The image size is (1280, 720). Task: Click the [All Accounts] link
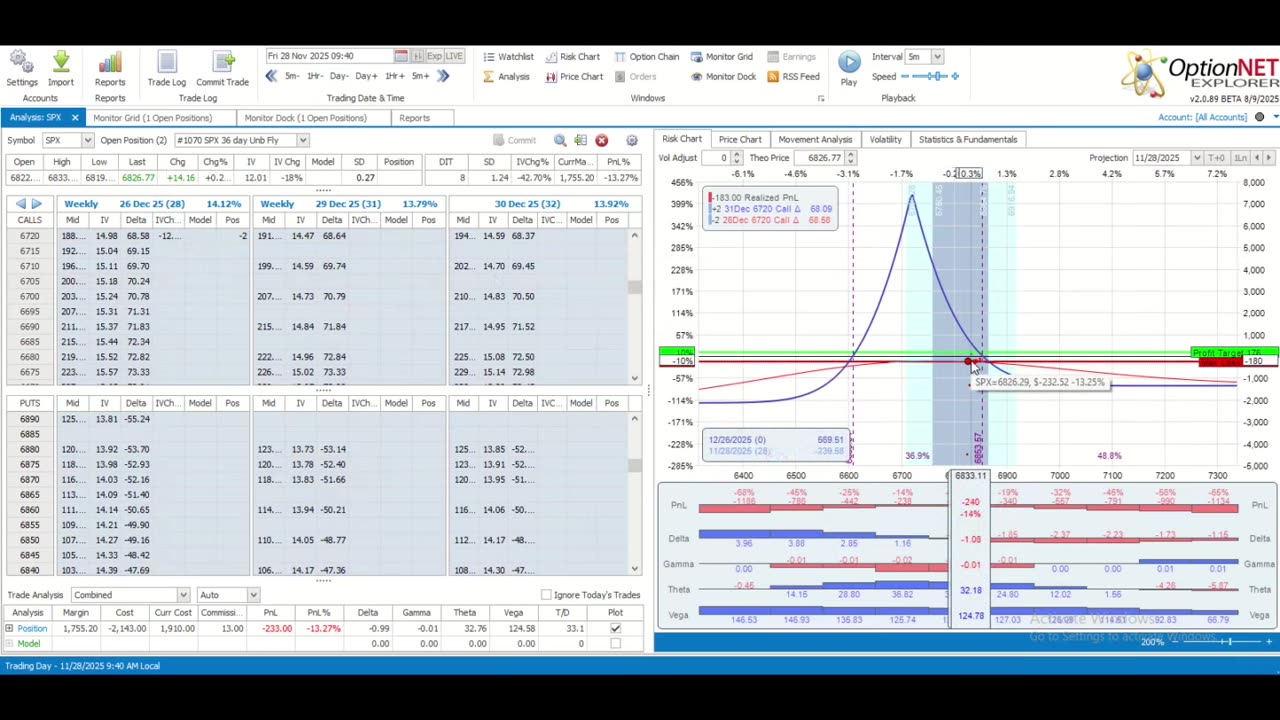pyautogui.click(x=1221, y=118)
